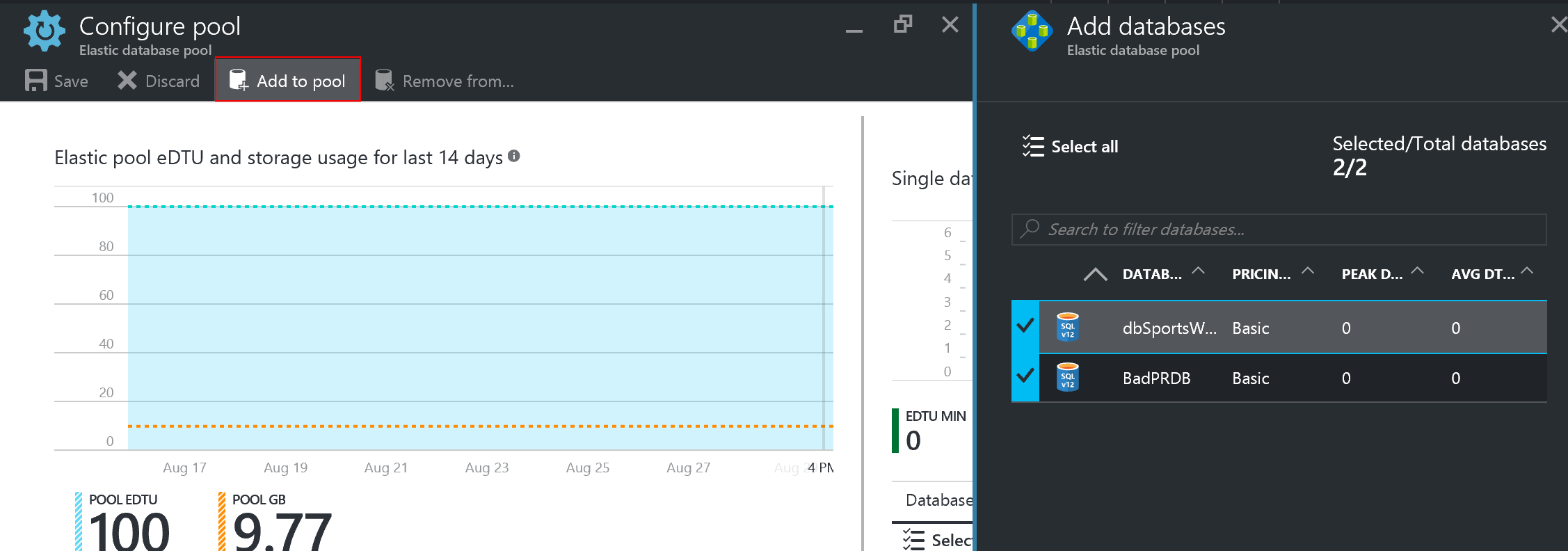Click the Configure pool gear icon
This screenshot has height=551, width=1568.
pyautogui.click(x=45, y=31)
